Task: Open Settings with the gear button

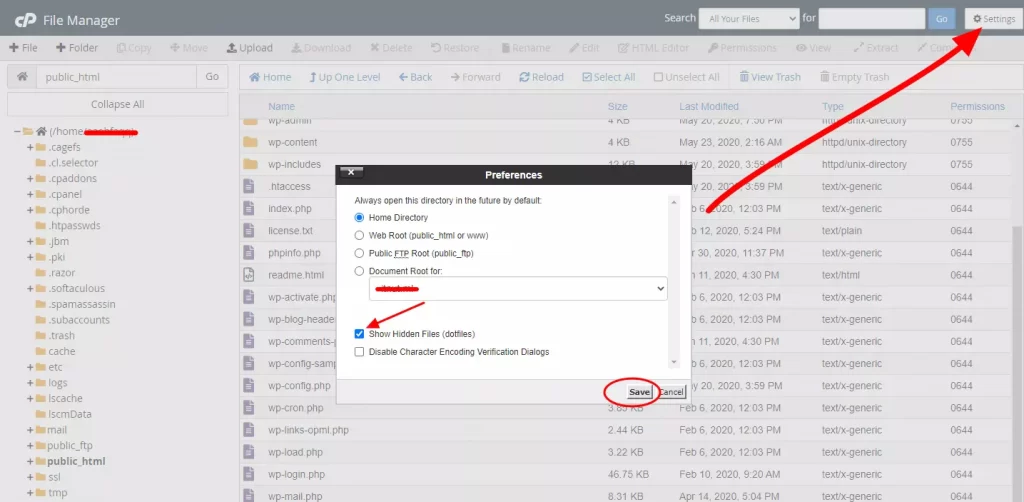Action: (x=993, y=19)
